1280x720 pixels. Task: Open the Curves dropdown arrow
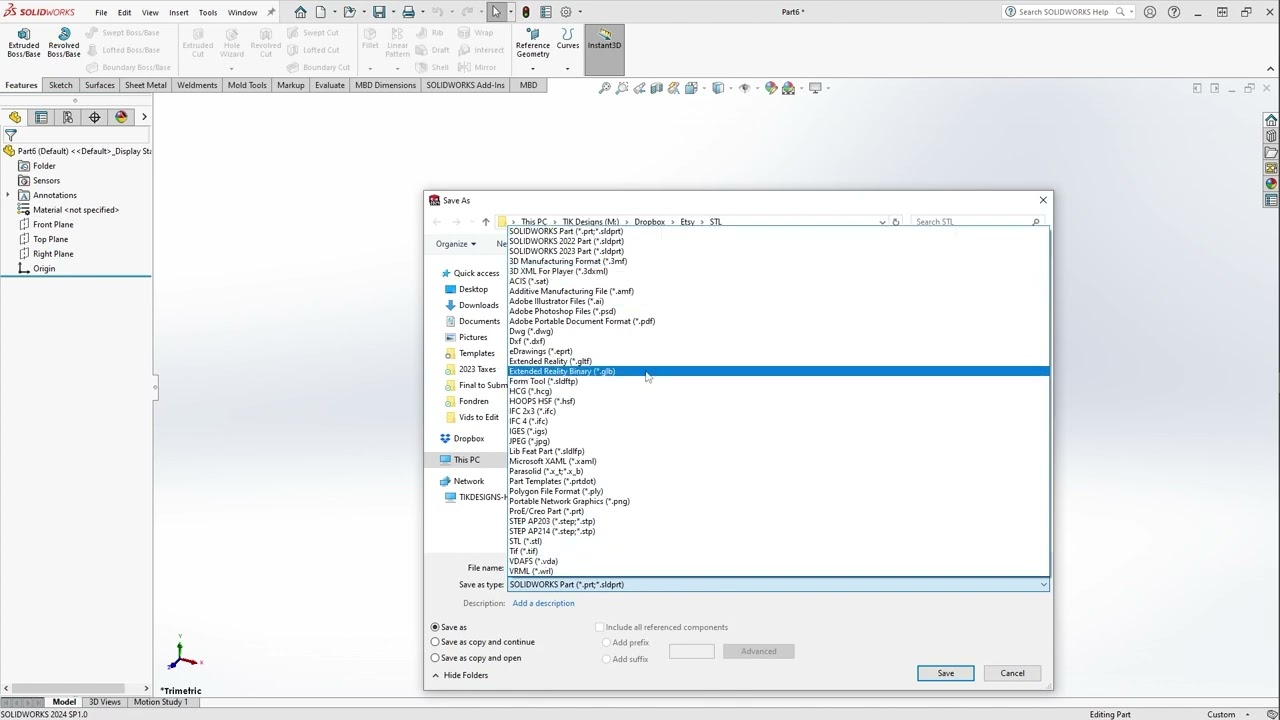(x=567, y=68)
